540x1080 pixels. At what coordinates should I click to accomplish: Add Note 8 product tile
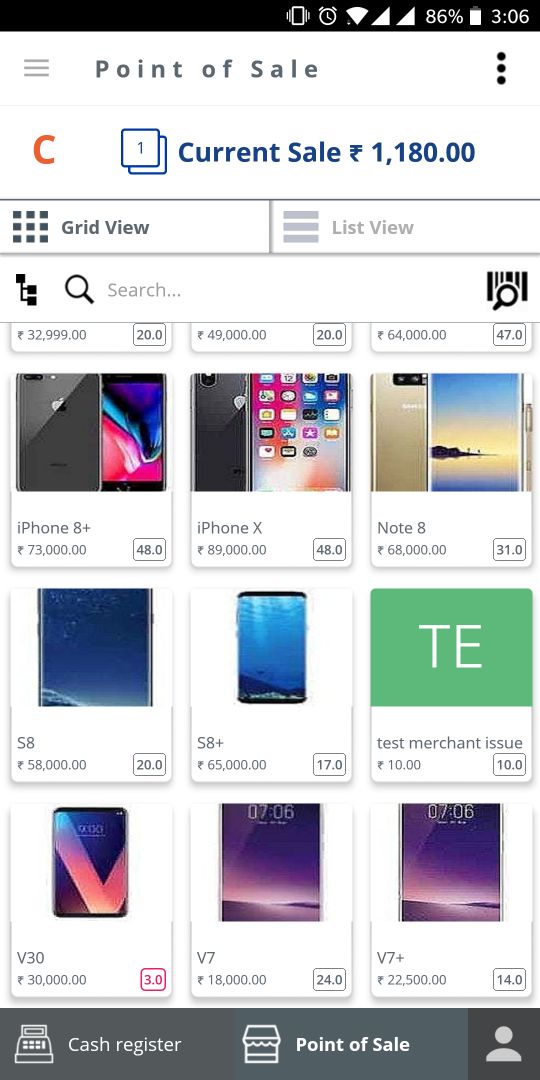pyautogui.click(x=452, y=470)
